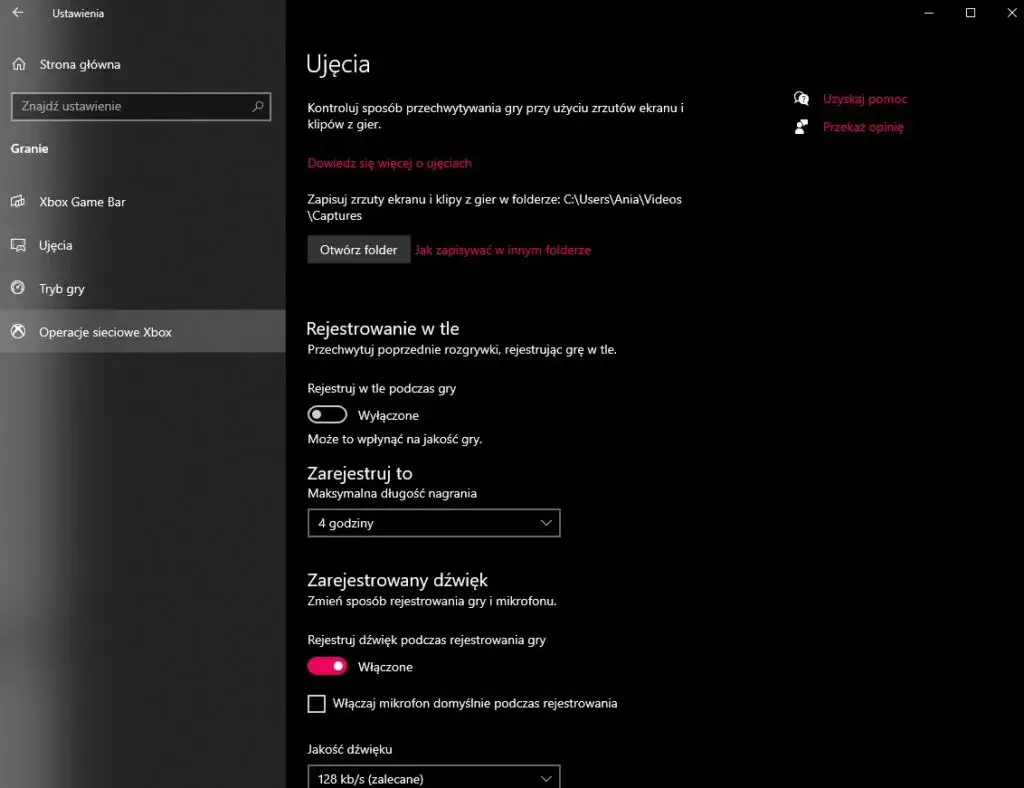Disable Rejestruj dźwięk podczas rejestrowania gry
The height and width of the screenshot is (788, 1024).
pos(327,665)
